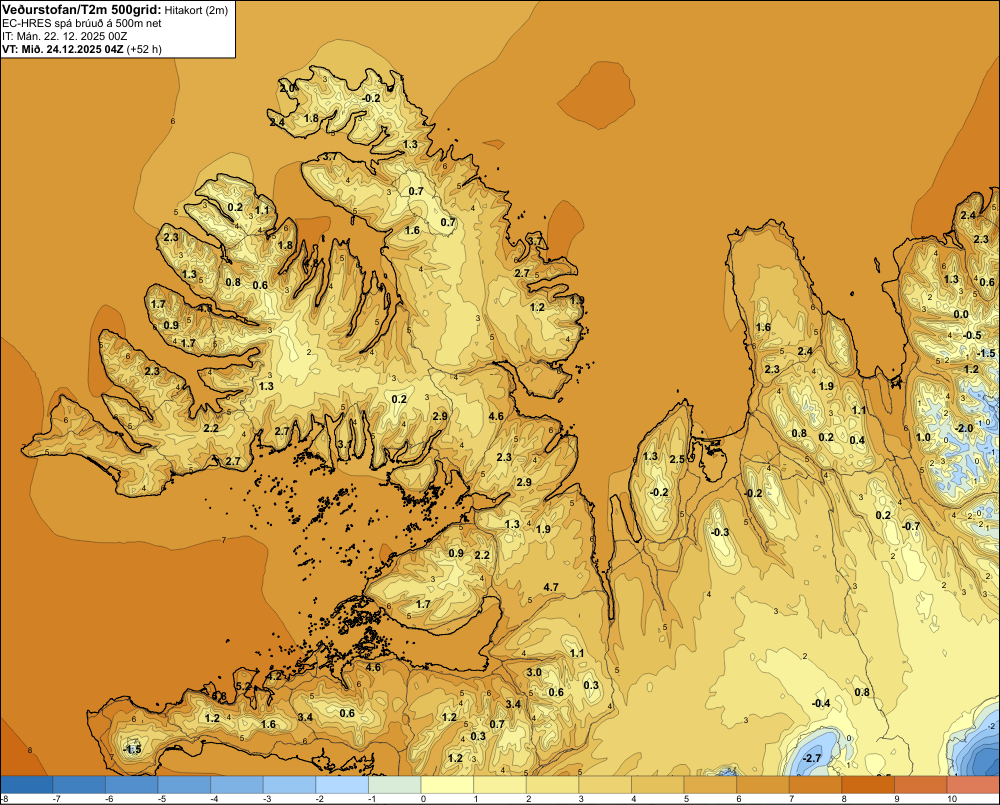Pick the legend swatch between 6 and 7
Screen dimensions: 1000x805
pyautogui.click(x=763, y=785)
